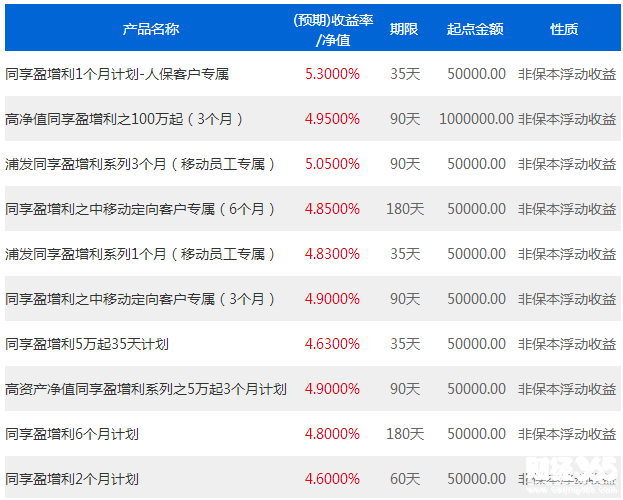Select the 4.6300% yield value
The height and width of the screenshot is (500, 623).
(332, 344)
